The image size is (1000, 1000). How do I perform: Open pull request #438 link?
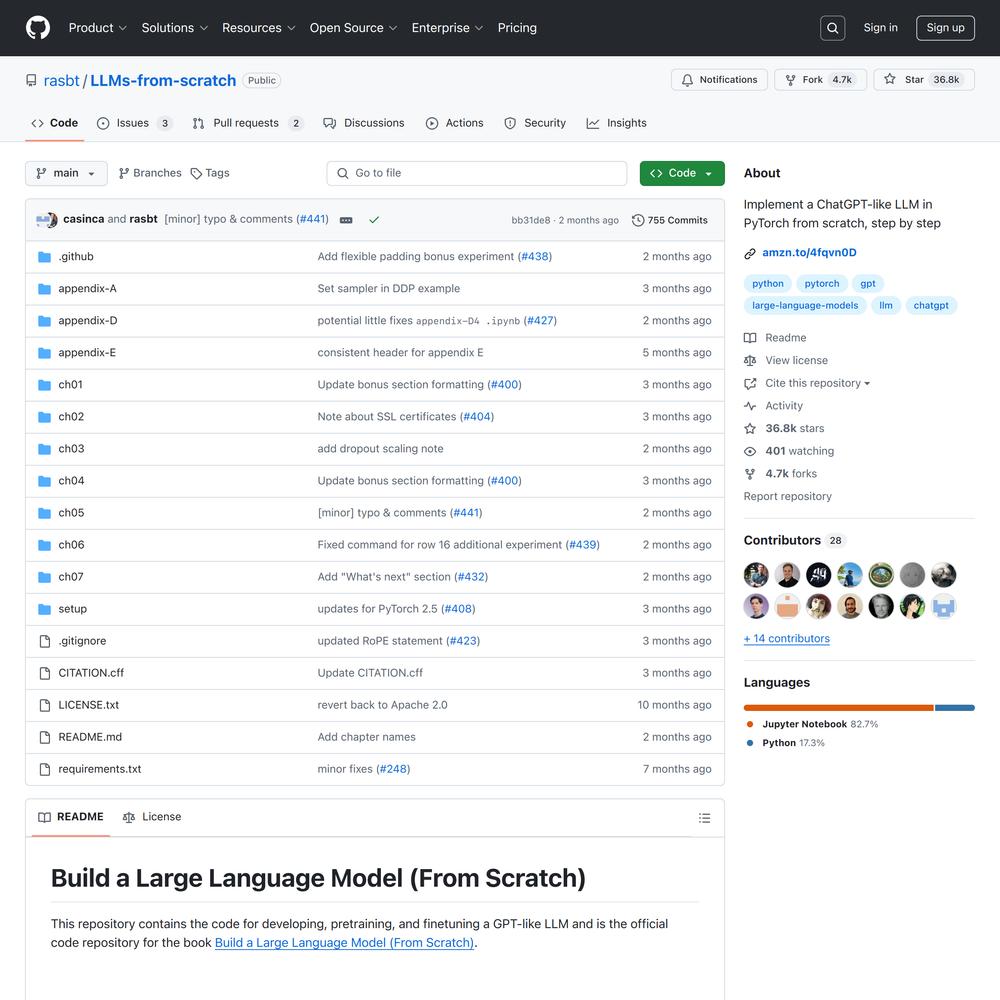(534, 257)
